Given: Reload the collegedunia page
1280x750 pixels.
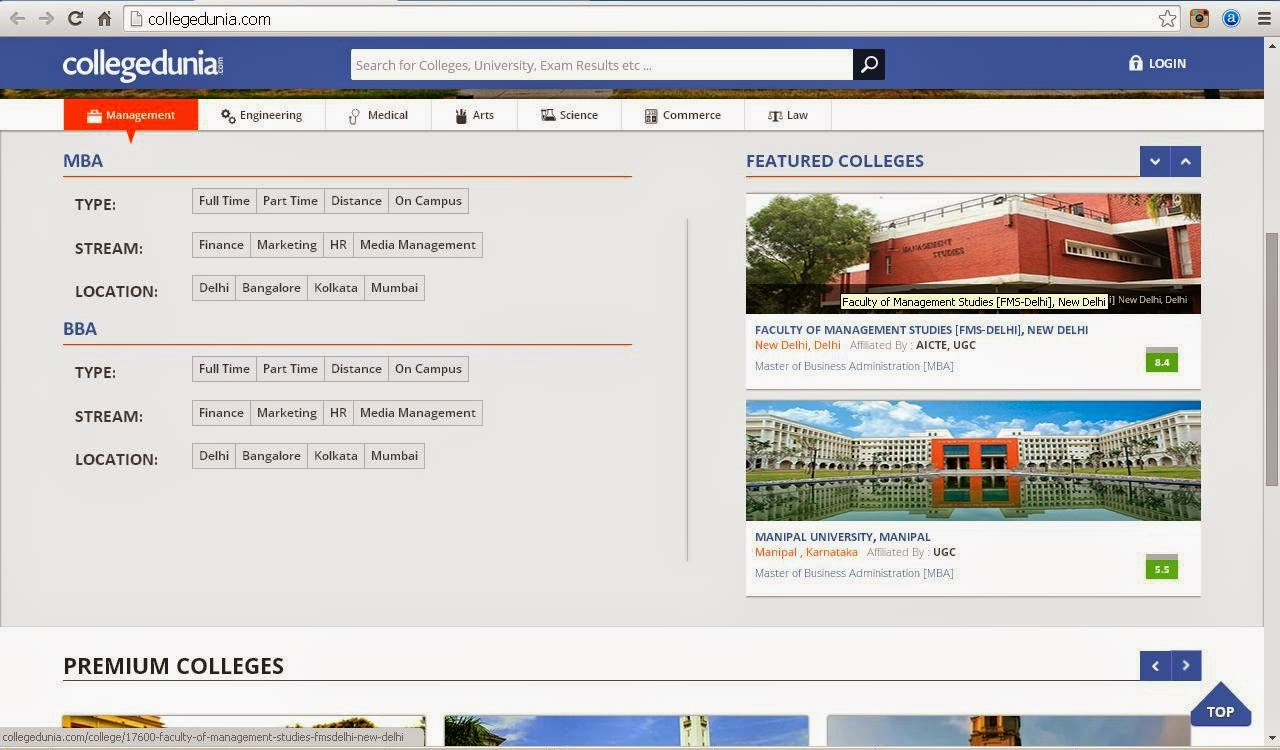Looking at the screenshot, I should pyautogui.click(x=75, y=18).
